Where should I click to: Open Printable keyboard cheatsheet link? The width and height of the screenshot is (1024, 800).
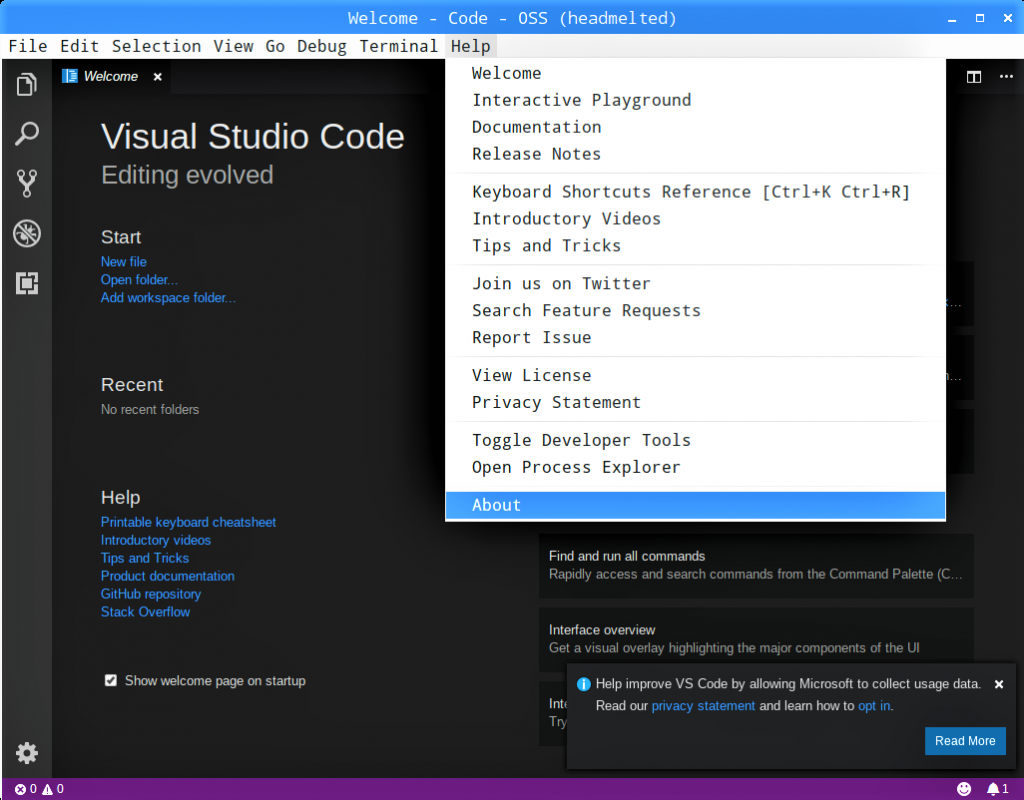click(x=188, y=522)
